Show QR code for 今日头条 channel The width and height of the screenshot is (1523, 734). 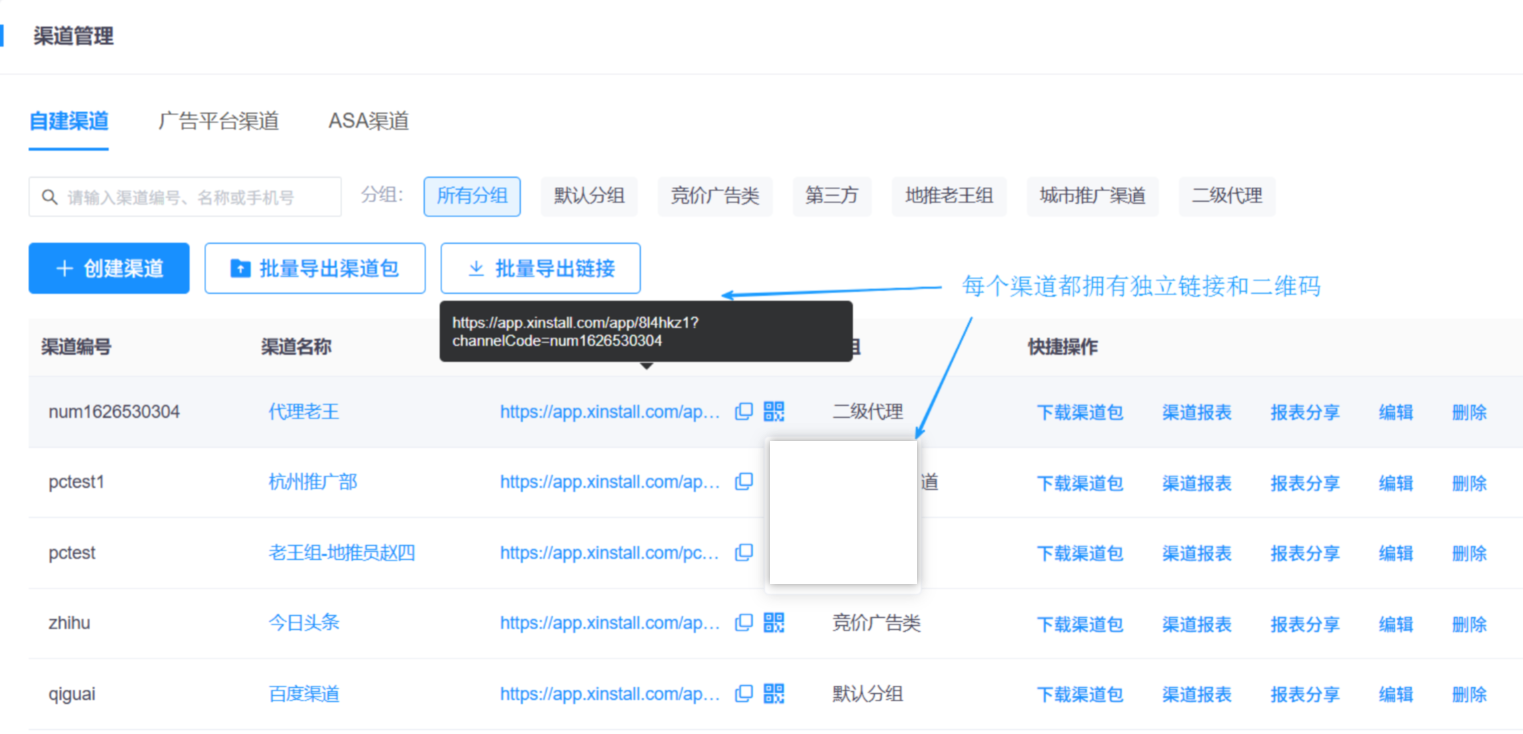(x=774, y=623)
